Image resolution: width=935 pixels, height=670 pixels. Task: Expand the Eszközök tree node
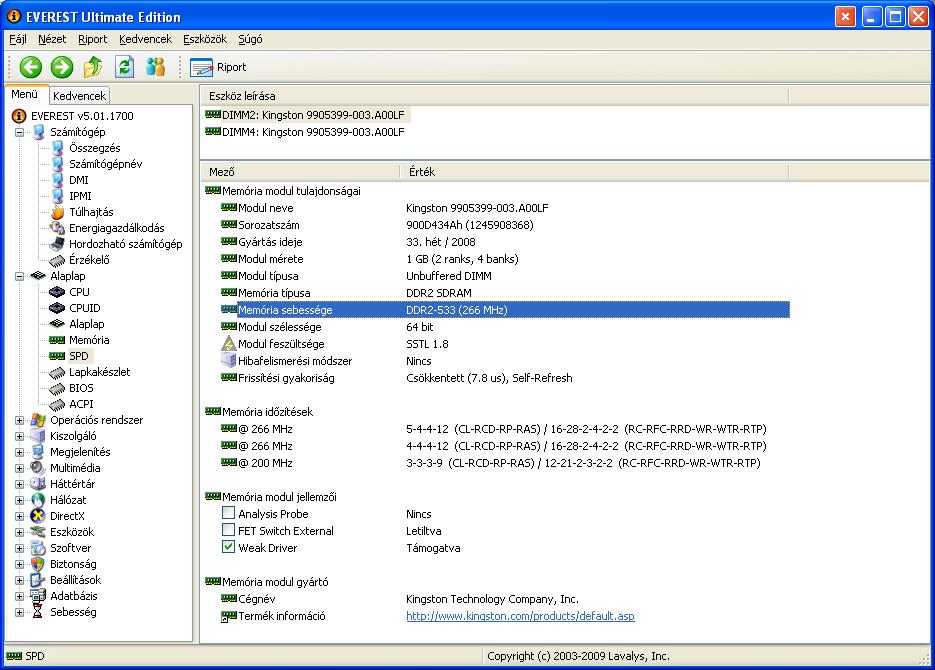click(20, 533)
